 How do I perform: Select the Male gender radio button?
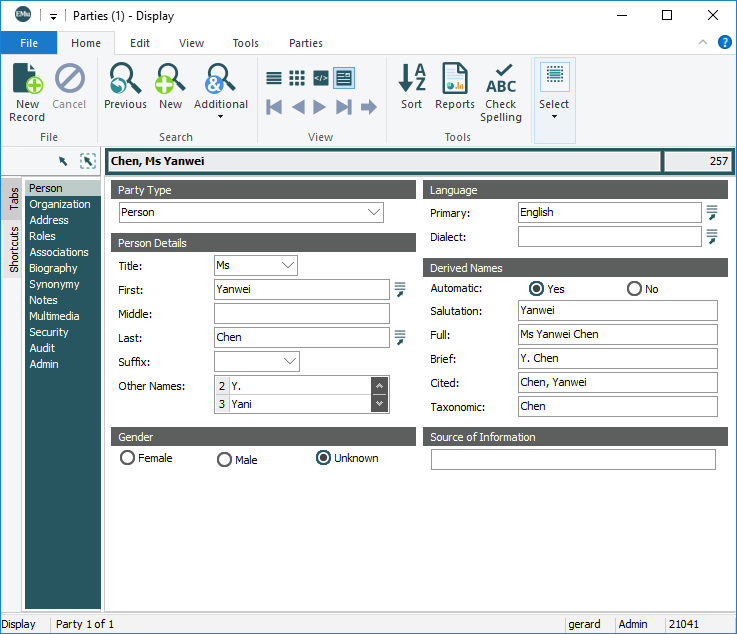225,459
